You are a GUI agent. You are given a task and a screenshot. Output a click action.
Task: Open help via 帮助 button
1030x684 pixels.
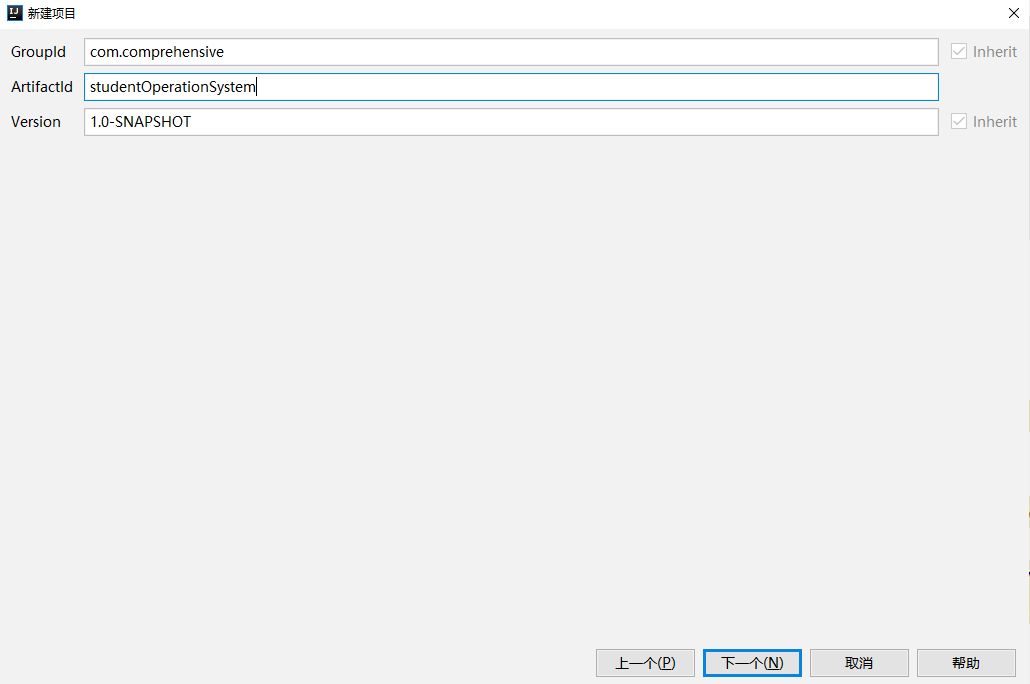(x=966, y=663)
